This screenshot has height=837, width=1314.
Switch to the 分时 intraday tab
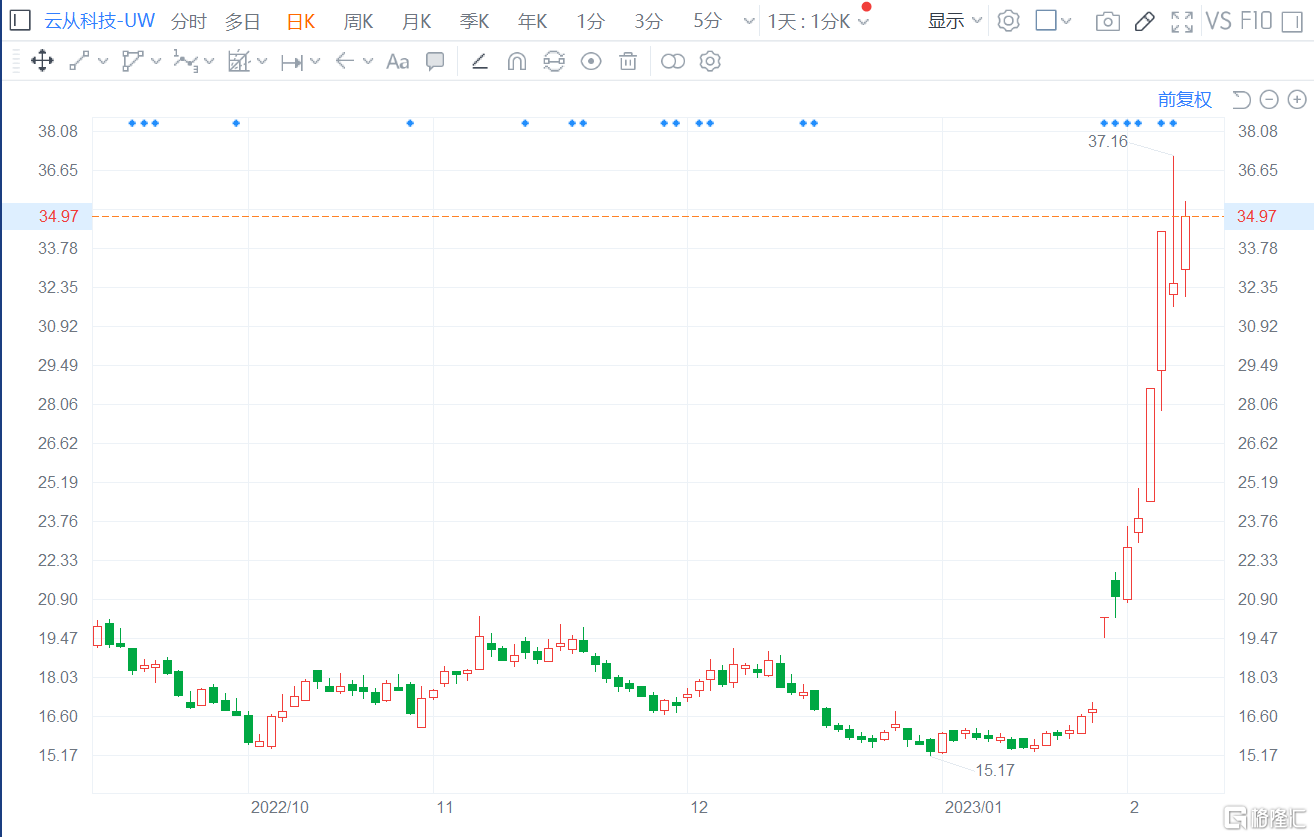[x=188, y=21]
